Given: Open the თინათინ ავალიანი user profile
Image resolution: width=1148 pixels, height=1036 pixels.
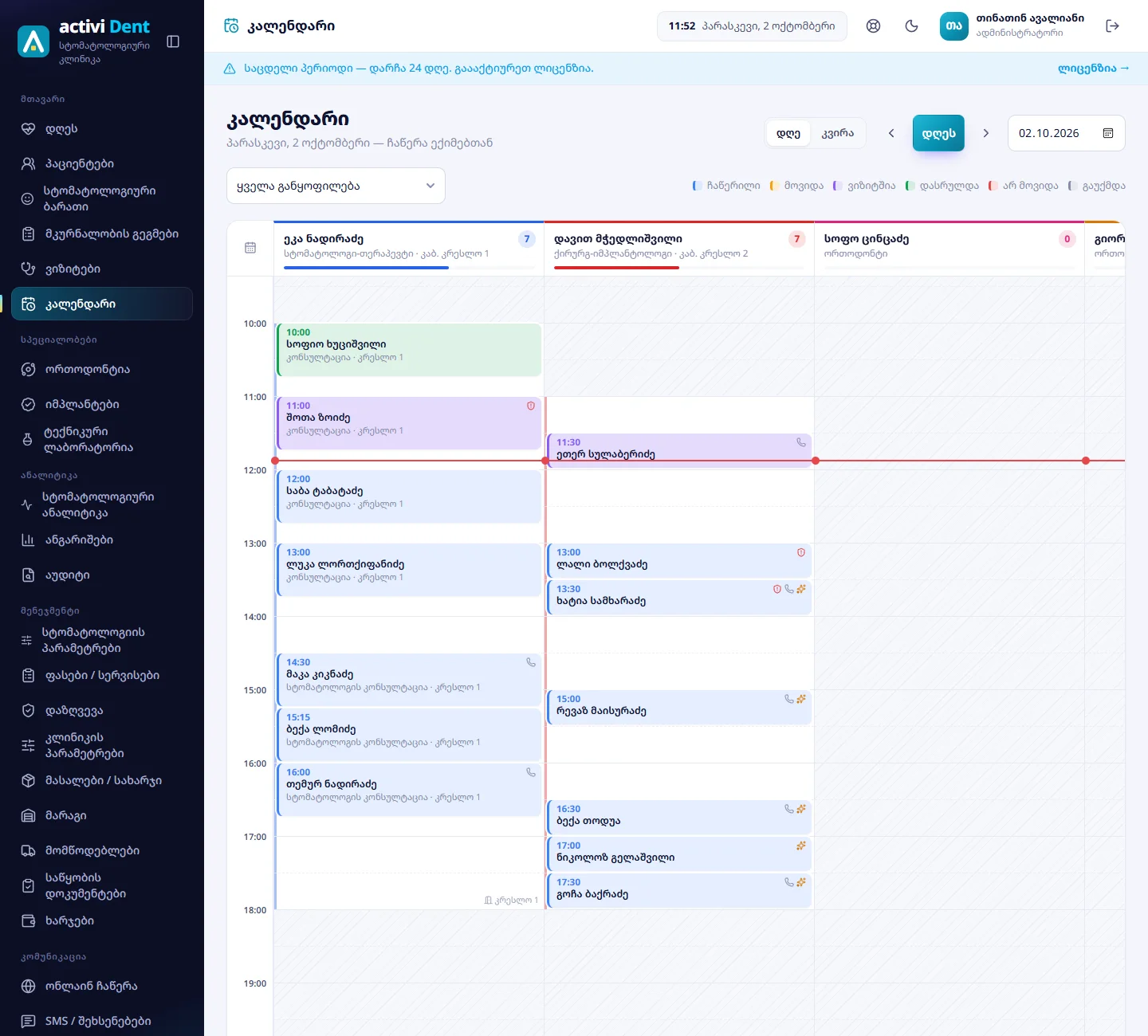Looking at the screenshot, I should click(x=1012, y=26).
